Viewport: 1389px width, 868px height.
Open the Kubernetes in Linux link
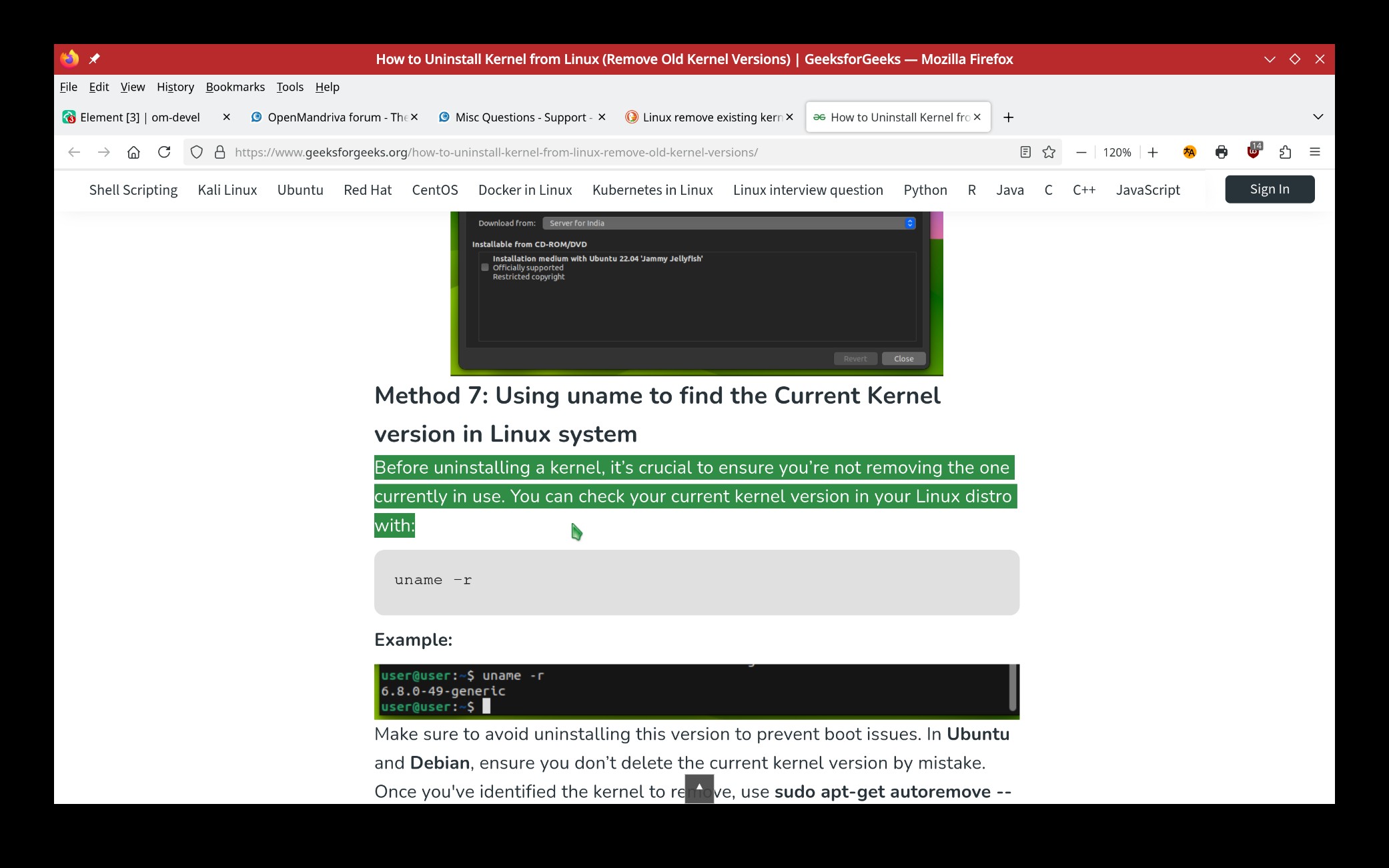652,190
